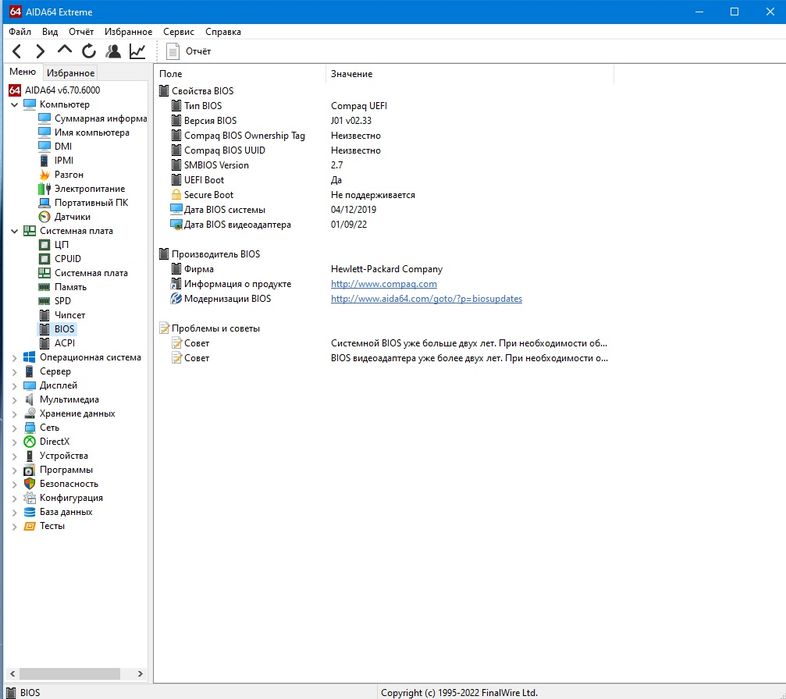
Task: Click the Отчёт report button in toolbar
Action: [188, 51]
